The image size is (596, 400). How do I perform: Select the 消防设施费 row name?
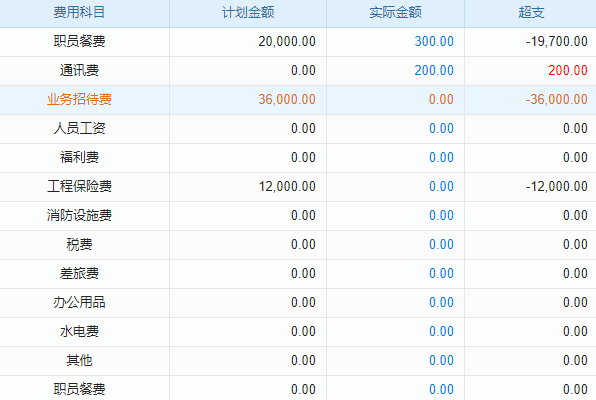[79, 215]
